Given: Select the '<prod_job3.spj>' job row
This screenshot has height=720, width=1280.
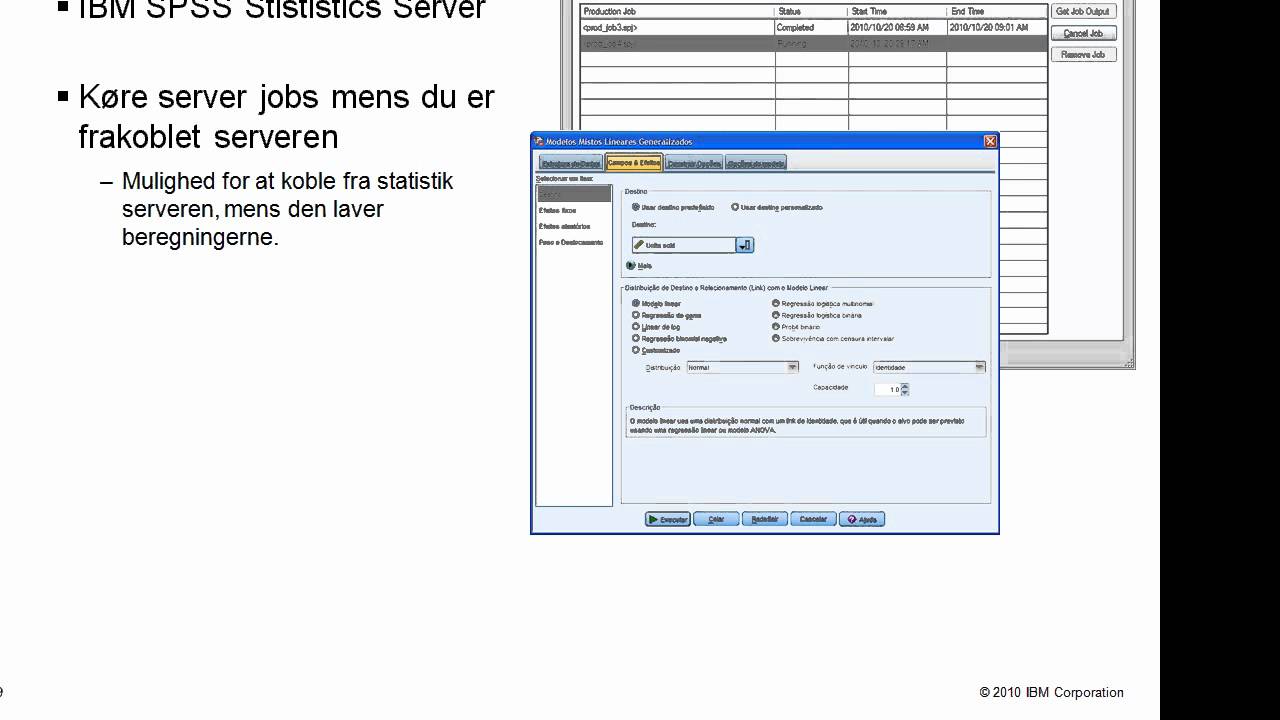Looking at the screenshot, I should click(x=813, y=28).
